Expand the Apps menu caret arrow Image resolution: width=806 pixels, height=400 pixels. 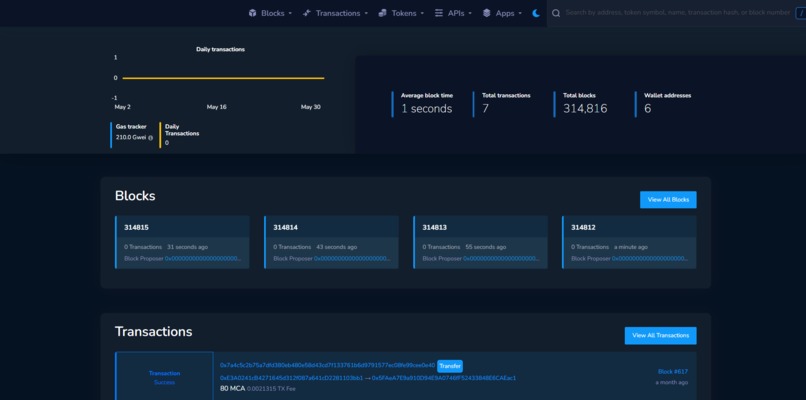click(520, 14)
